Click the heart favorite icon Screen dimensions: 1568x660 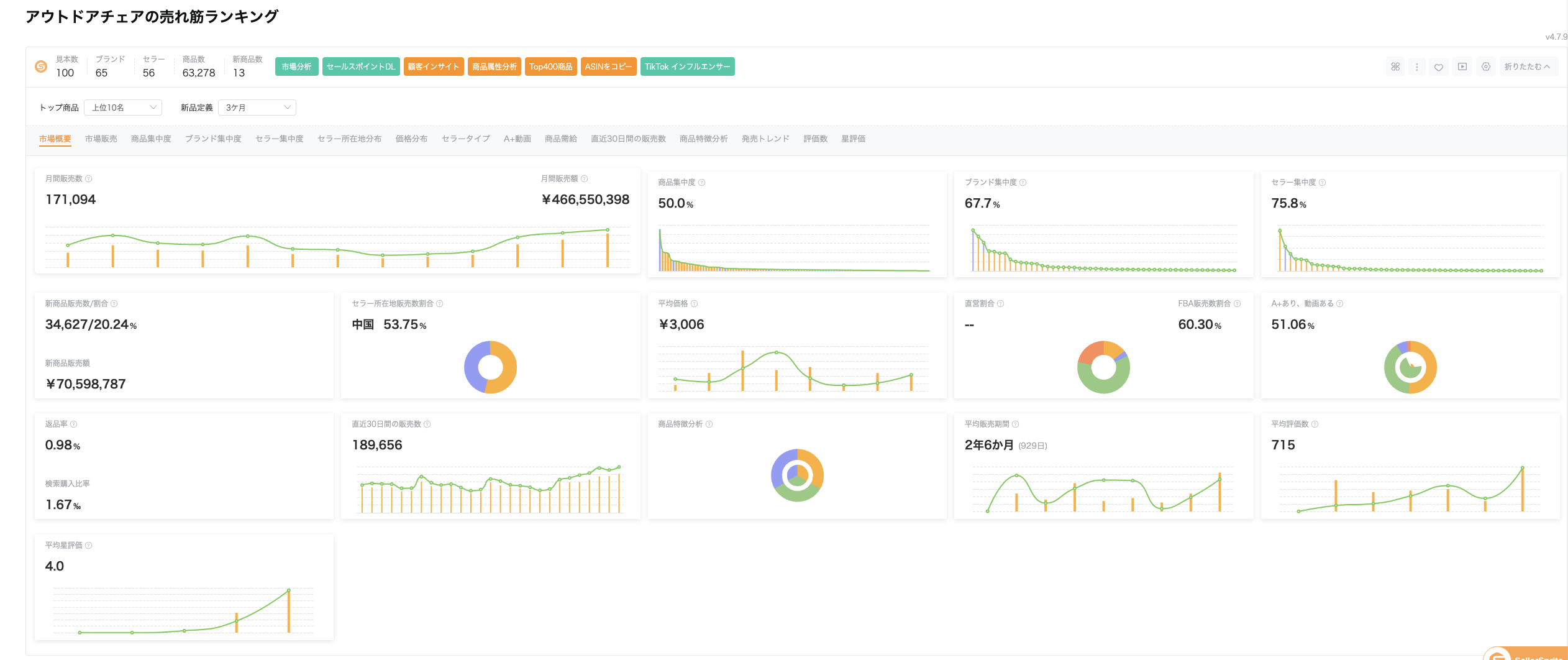(1439, 67)
